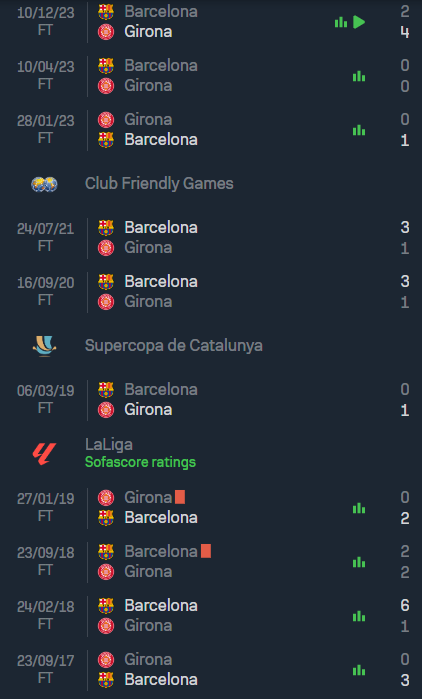Open stats icon for the 24/02/18 match
422x699 pixels.
pyautogui.click(x=359, y=616)
